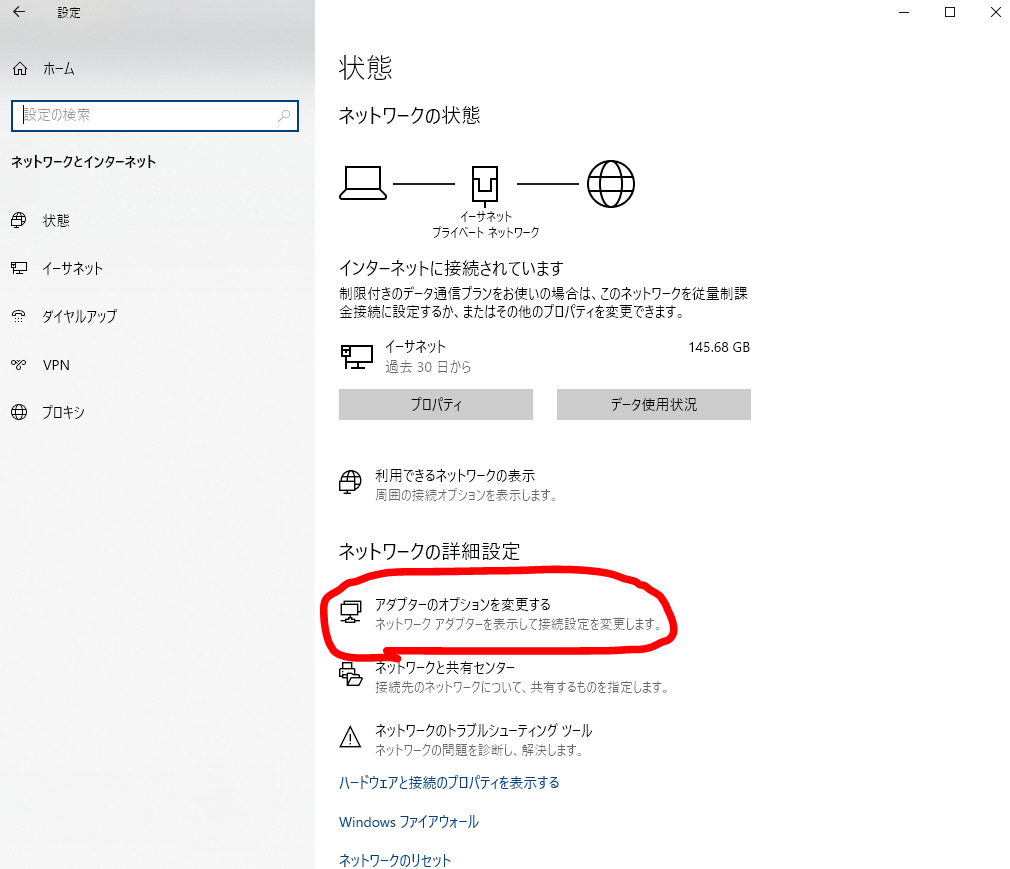Open the プロパティ button

click(436, 405)
